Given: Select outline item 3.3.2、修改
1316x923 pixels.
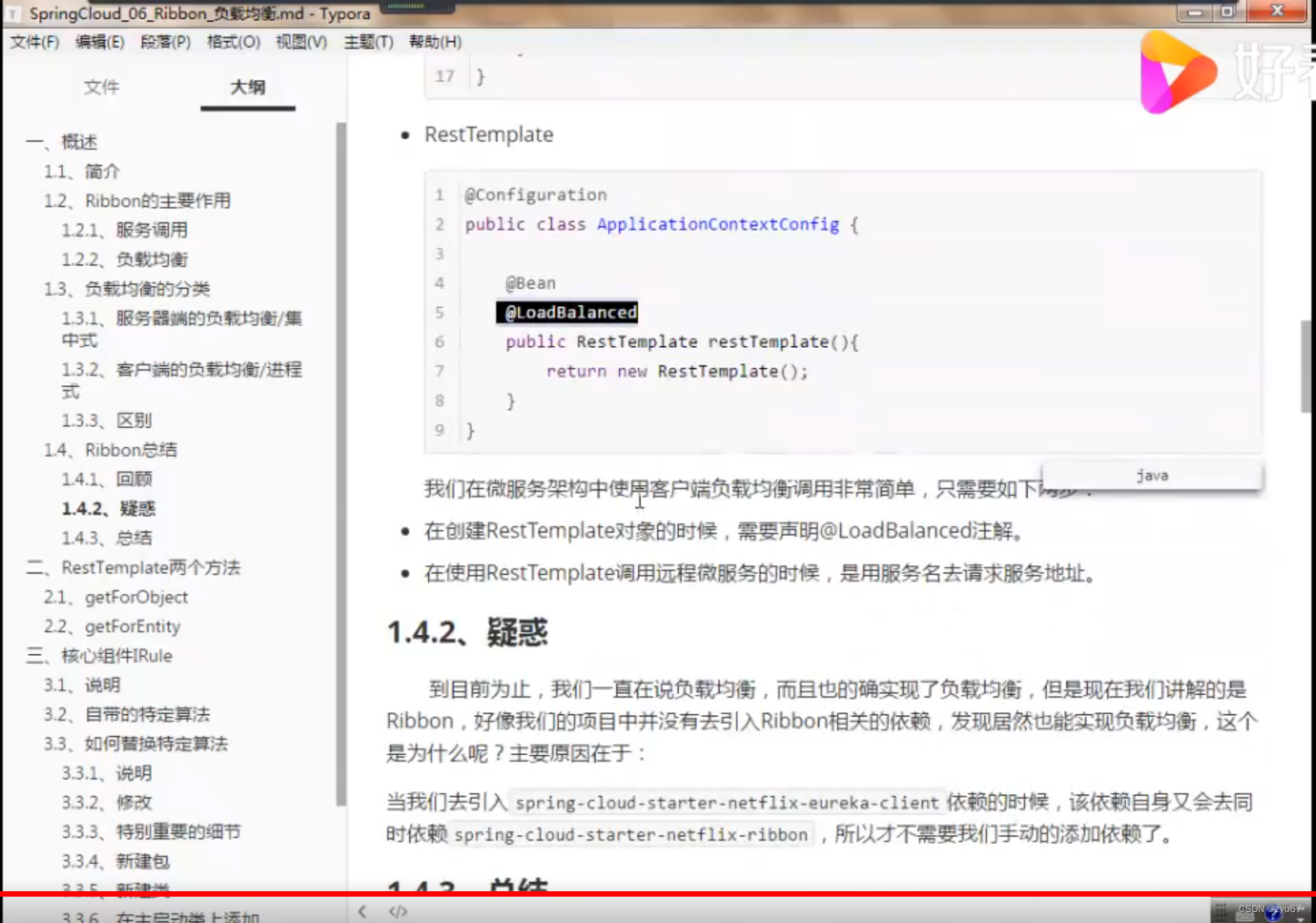Looking at the screenshot, I should (x=107, y=802).
